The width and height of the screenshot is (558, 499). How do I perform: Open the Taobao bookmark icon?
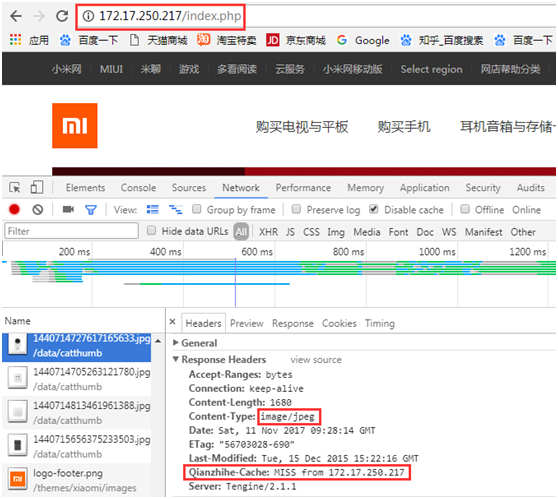coord(203,40)
